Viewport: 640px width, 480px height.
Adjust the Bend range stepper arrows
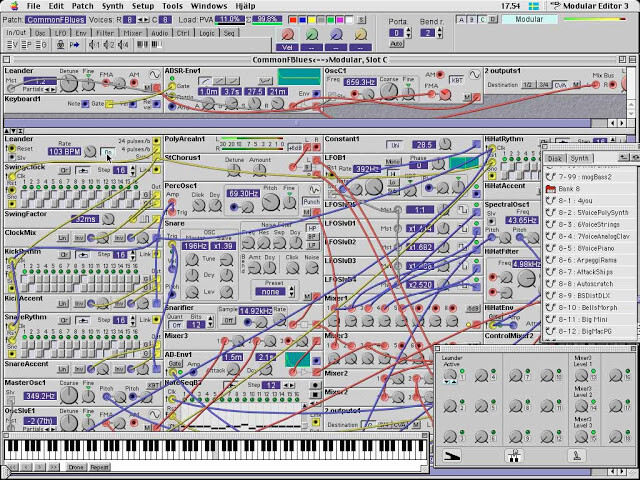[440, 33]
